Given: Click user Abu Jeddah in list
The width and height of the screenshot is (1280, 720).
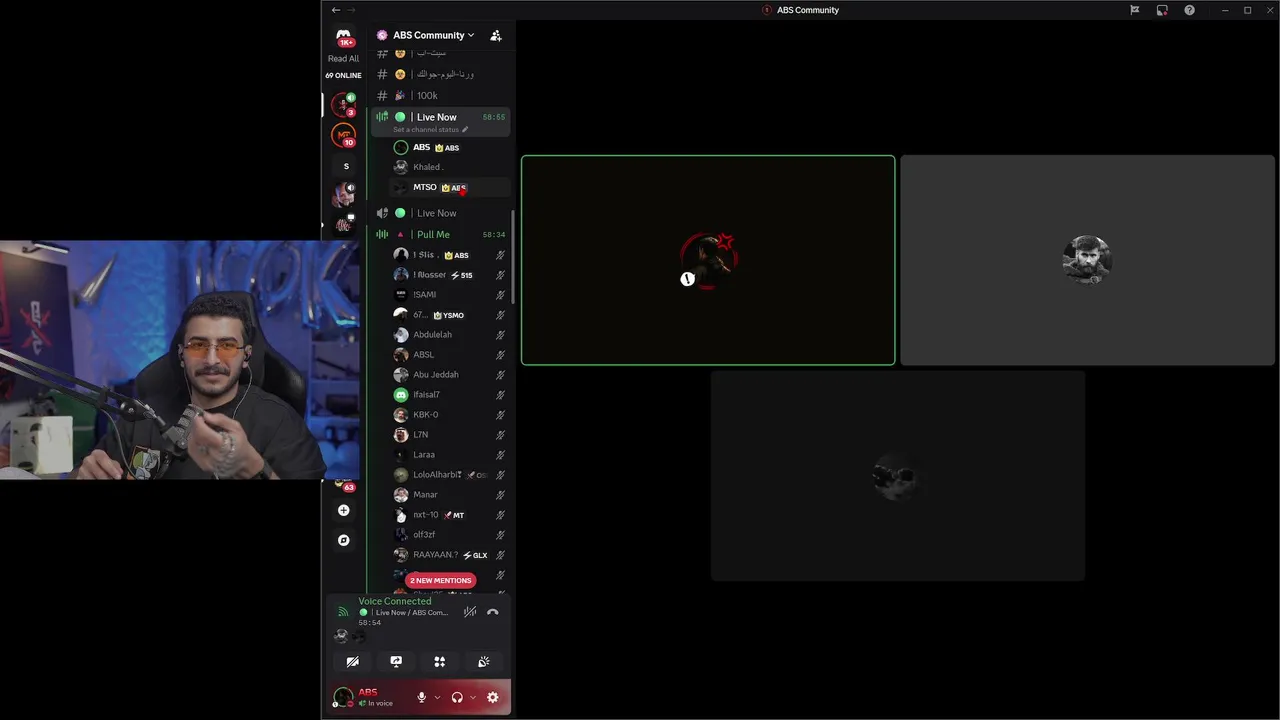Looking at the screenshot, I should tap(449, 375).
